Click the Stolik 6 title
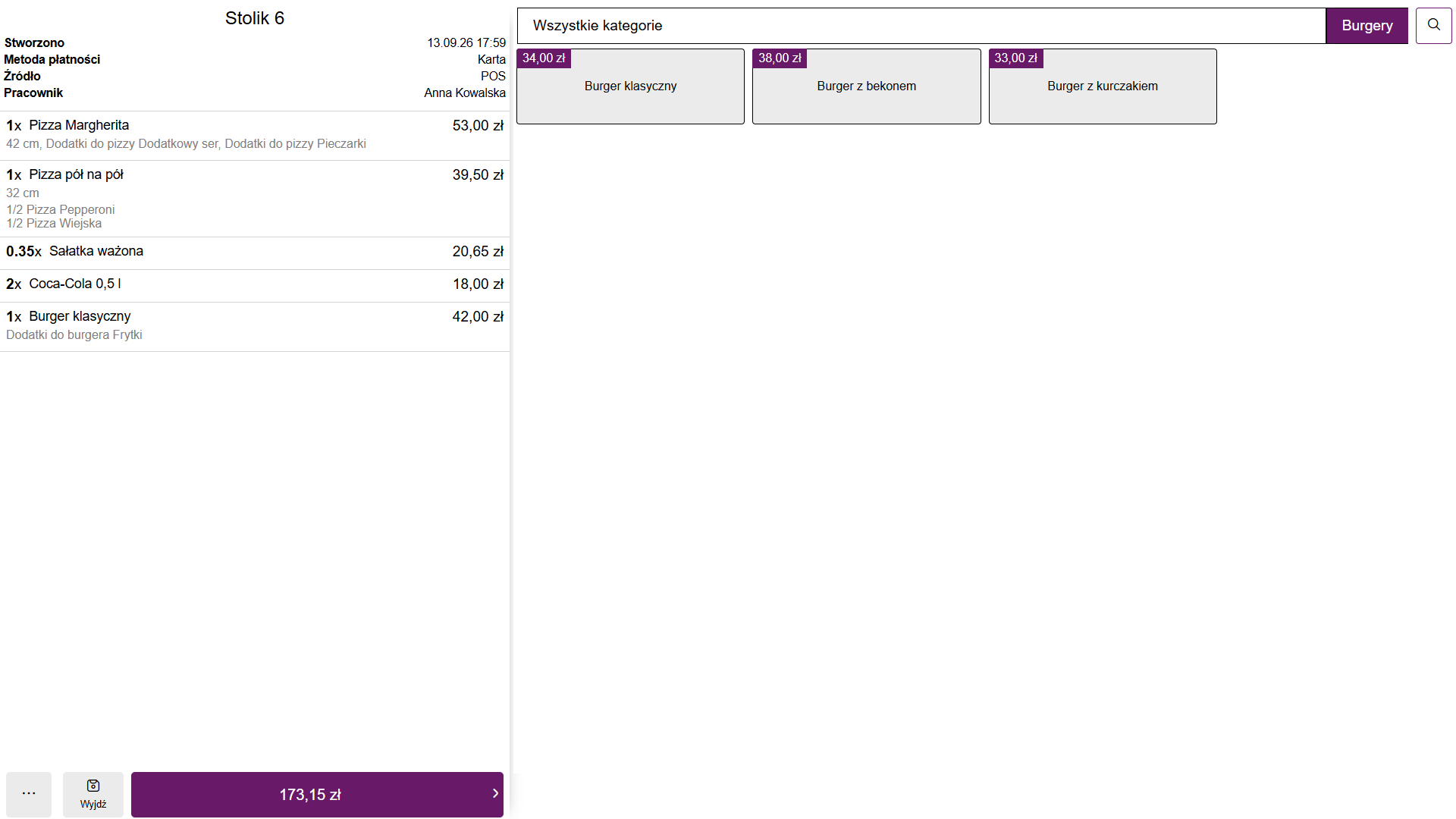The width and height of the screenshot is (1456, 819). (255, 18)
